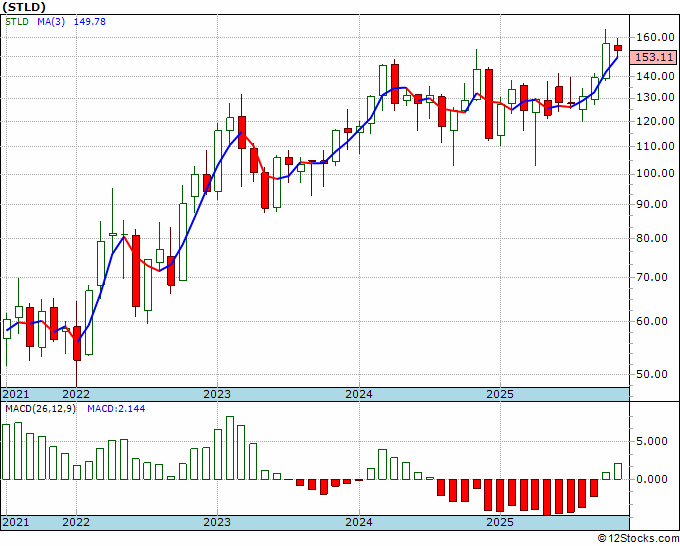
Task: Click 2022 on the price chart timeline
Action: coord(76,395)
